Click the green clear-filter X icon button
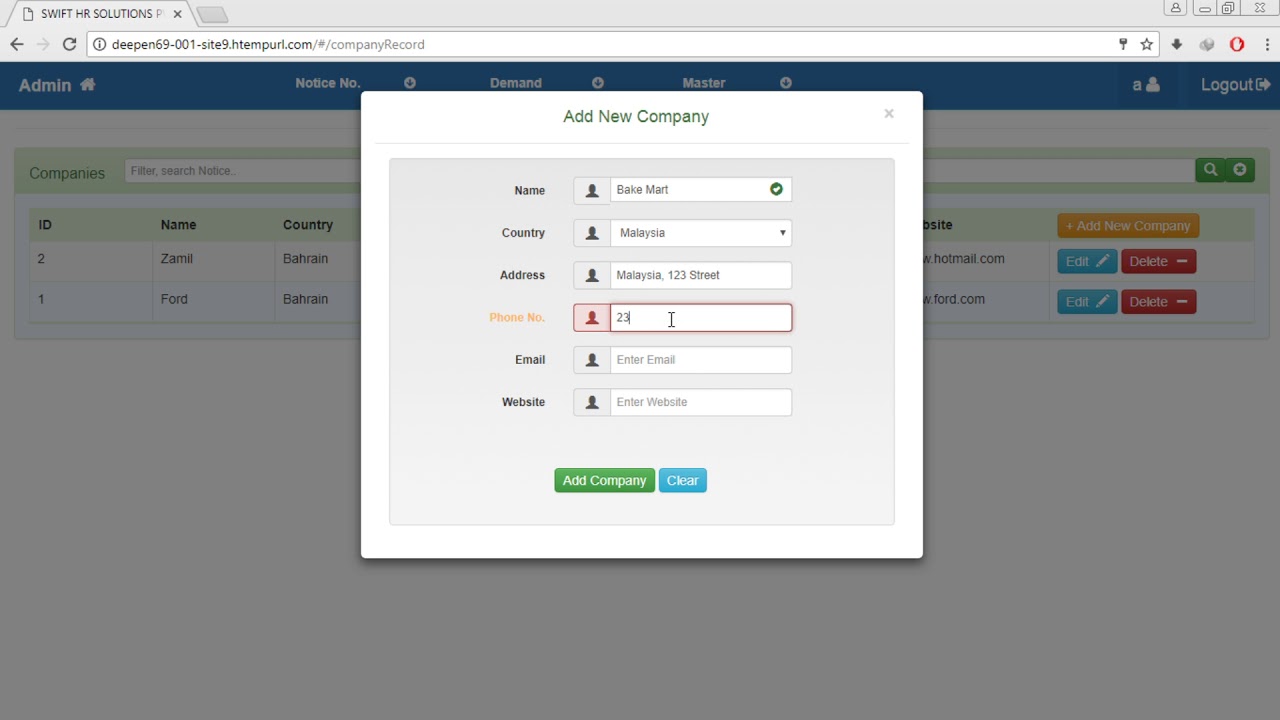Screen dimensions: 1280x720 (x=1240, y=170)
